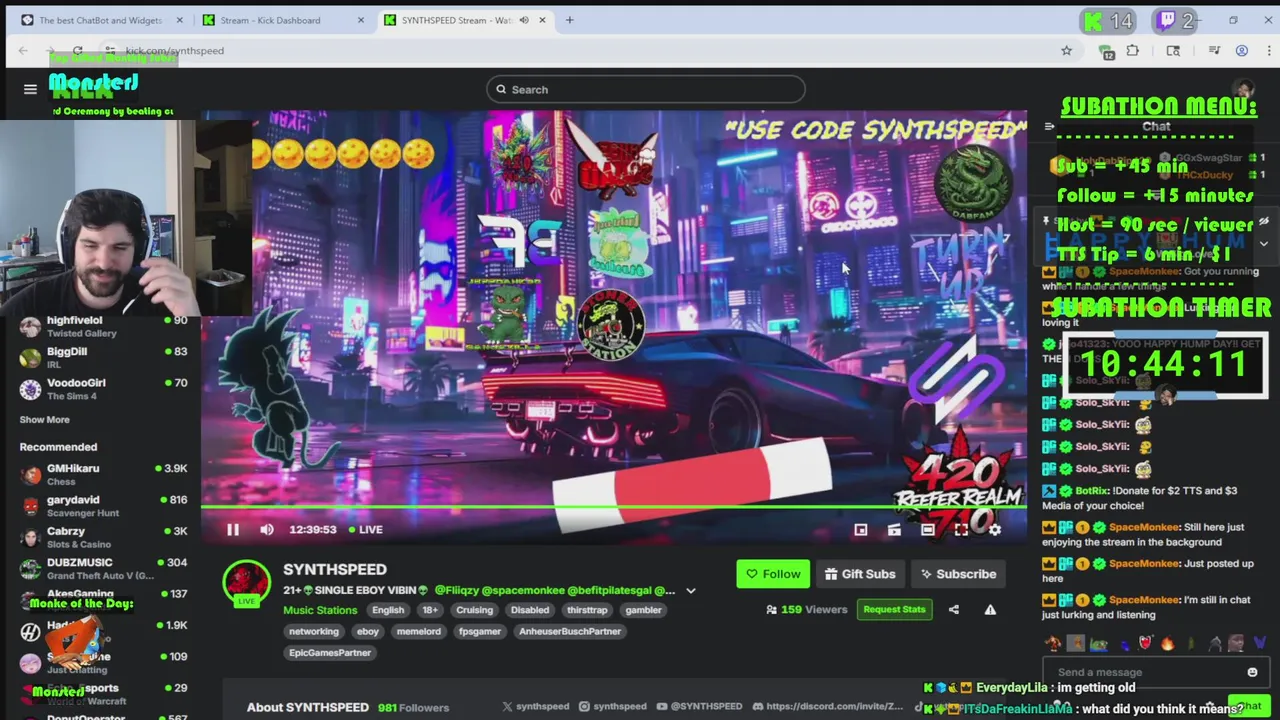
Task: Enter fullscreen on the video player
Action: (961, 530)
